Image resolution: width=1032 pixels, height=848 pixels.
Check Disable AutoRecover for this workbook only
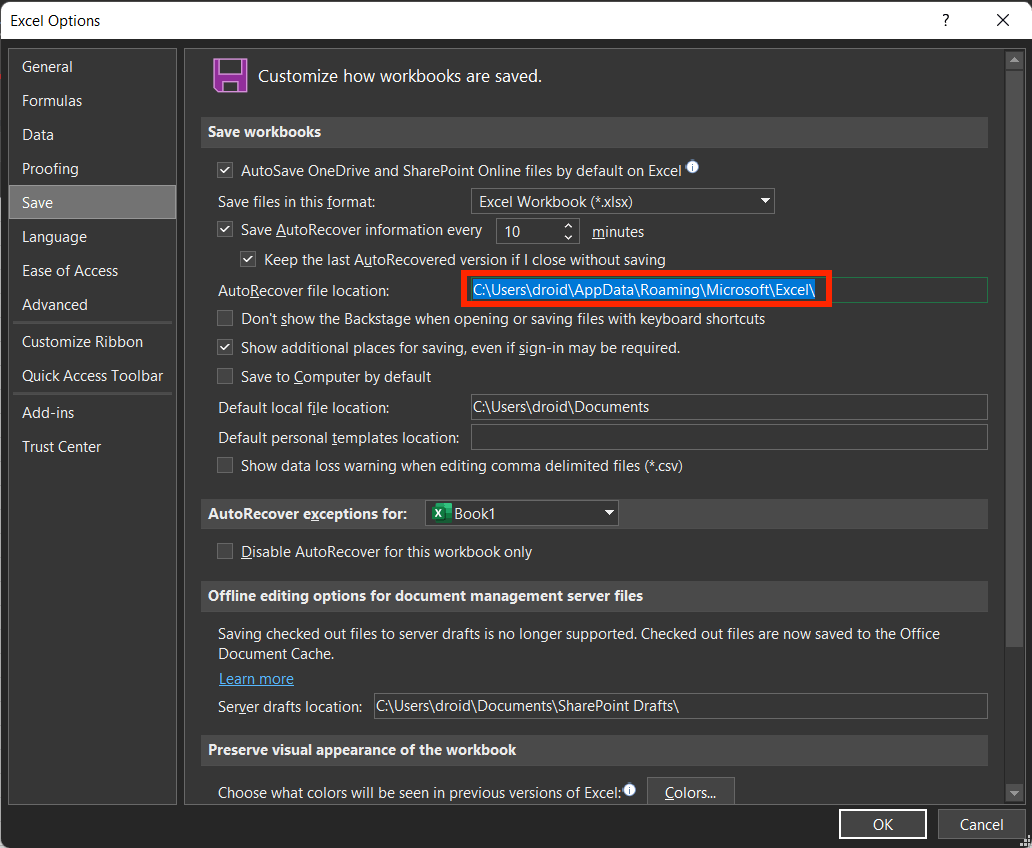coord(225,552)
